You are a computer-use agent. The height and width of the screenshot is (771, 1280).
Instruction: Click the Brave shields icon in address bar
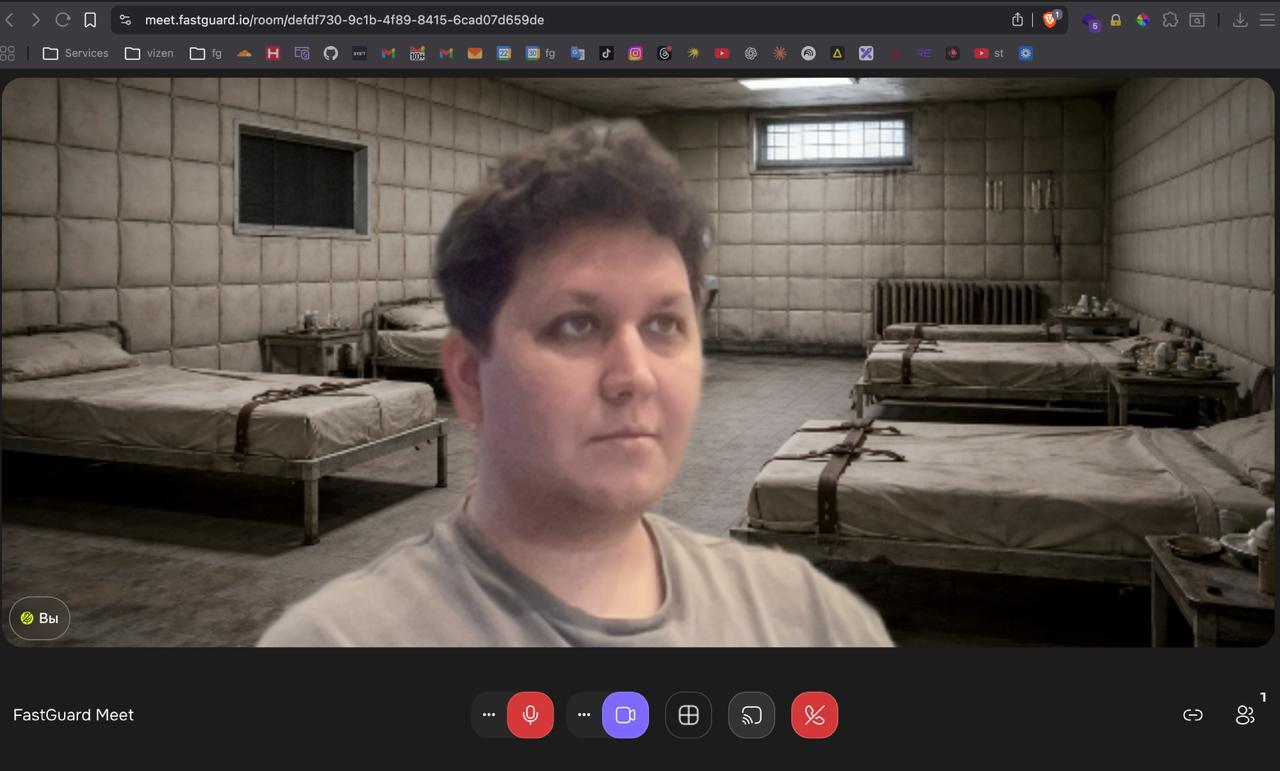(x=1050, y=20)
